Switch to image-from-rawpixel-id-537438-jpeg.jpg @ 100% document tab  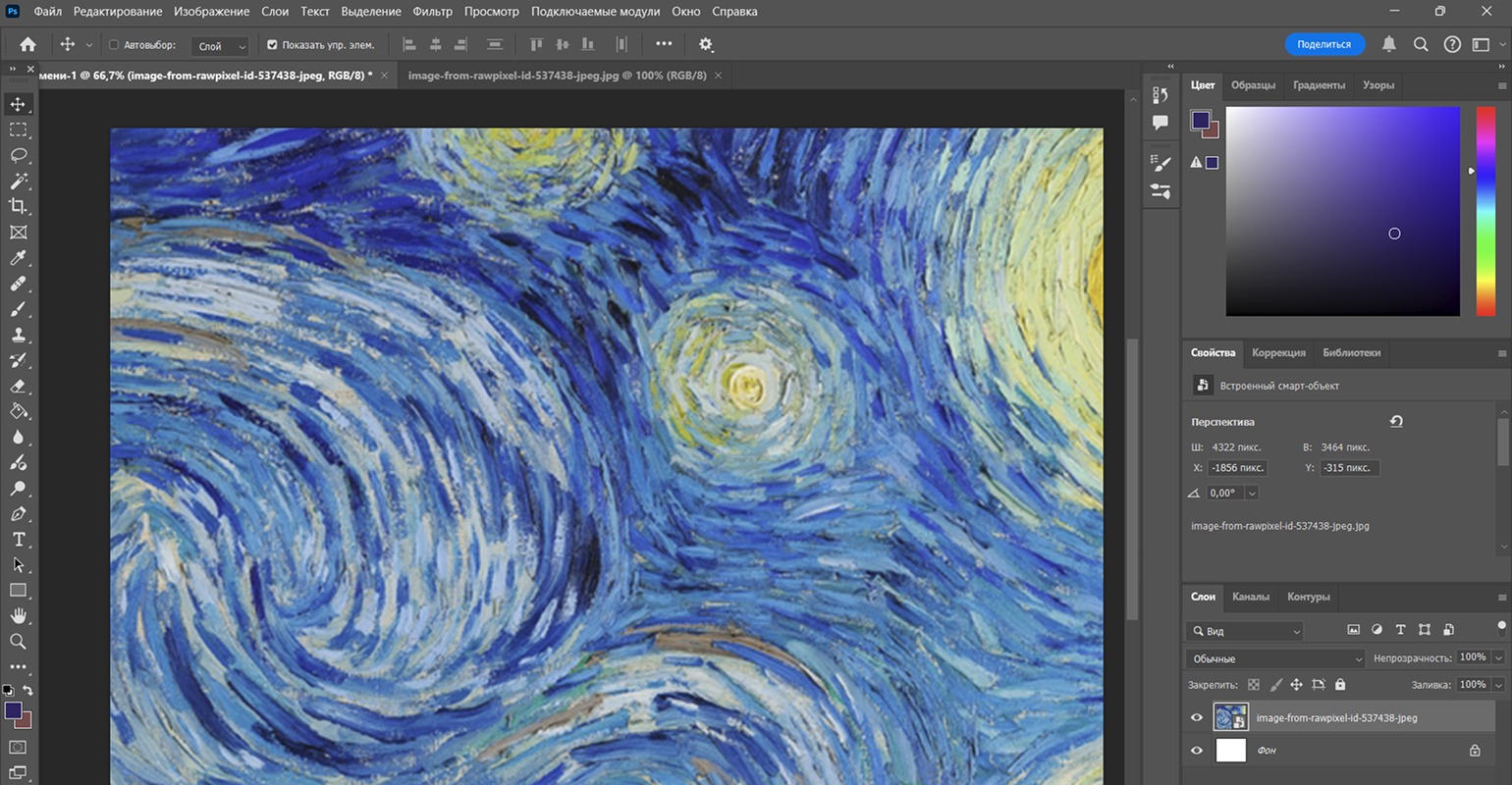click(557, 76)
